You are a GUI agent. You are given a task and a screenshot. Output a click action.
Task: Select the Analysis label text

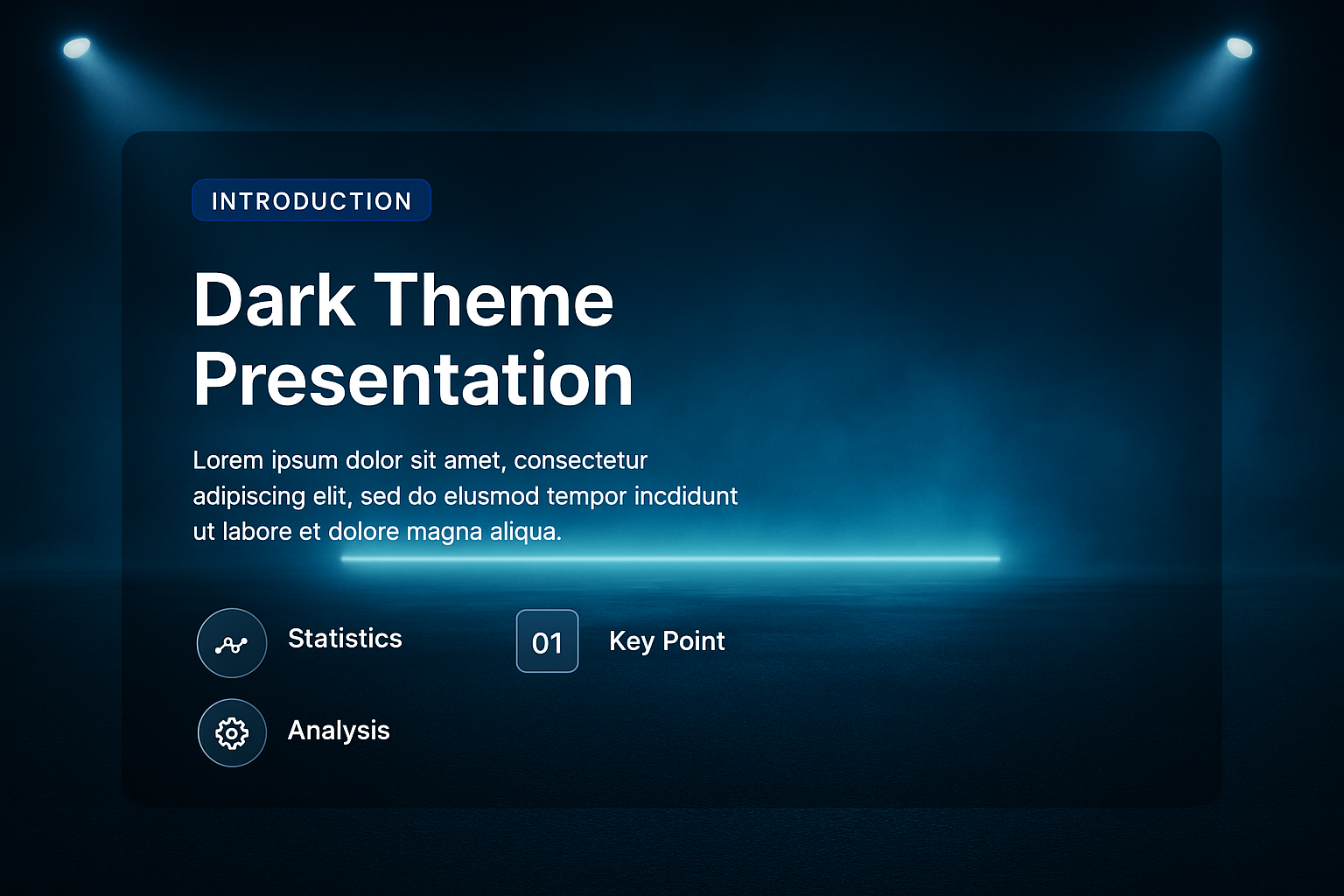tap(339, 731)
